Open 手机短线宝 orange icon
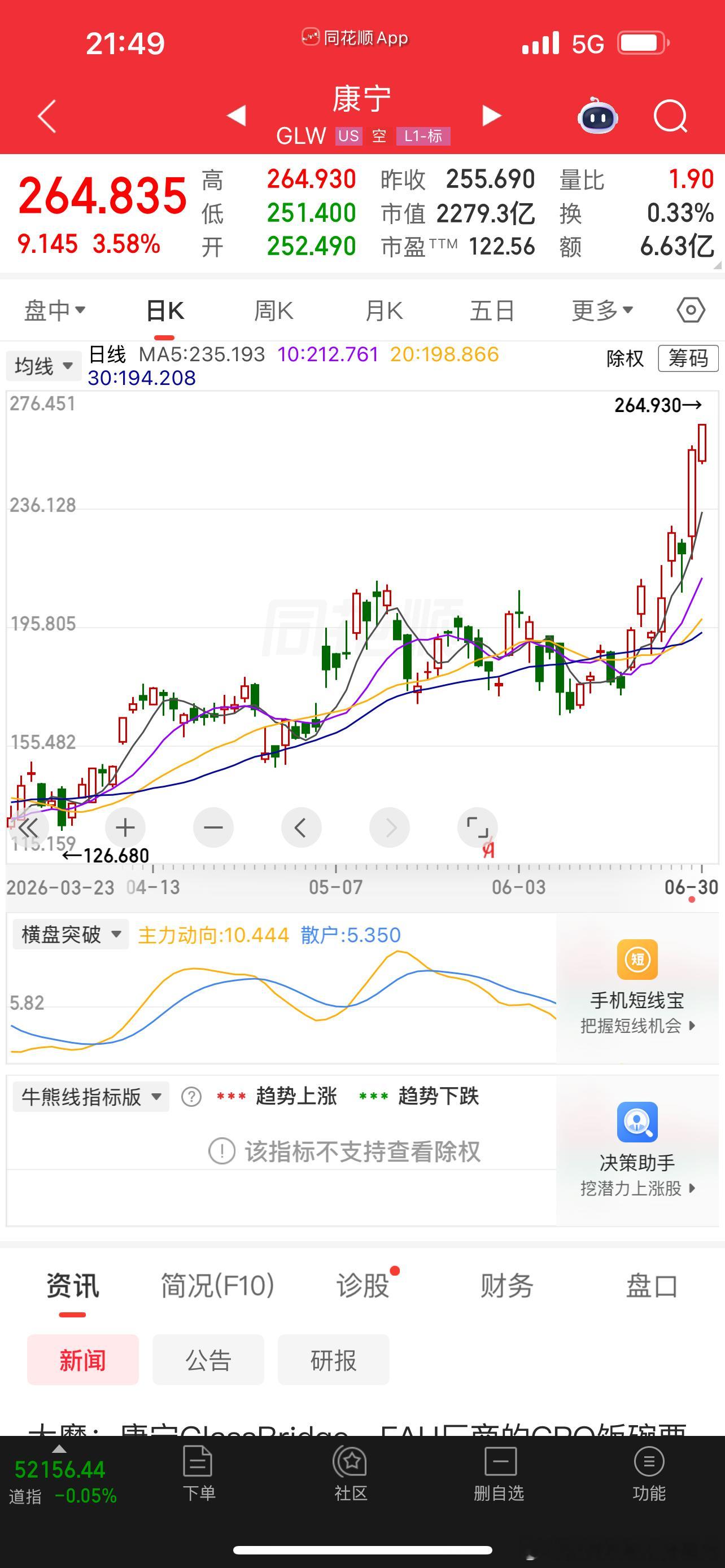The image size is (725, 1568). (x=637, y=960)
